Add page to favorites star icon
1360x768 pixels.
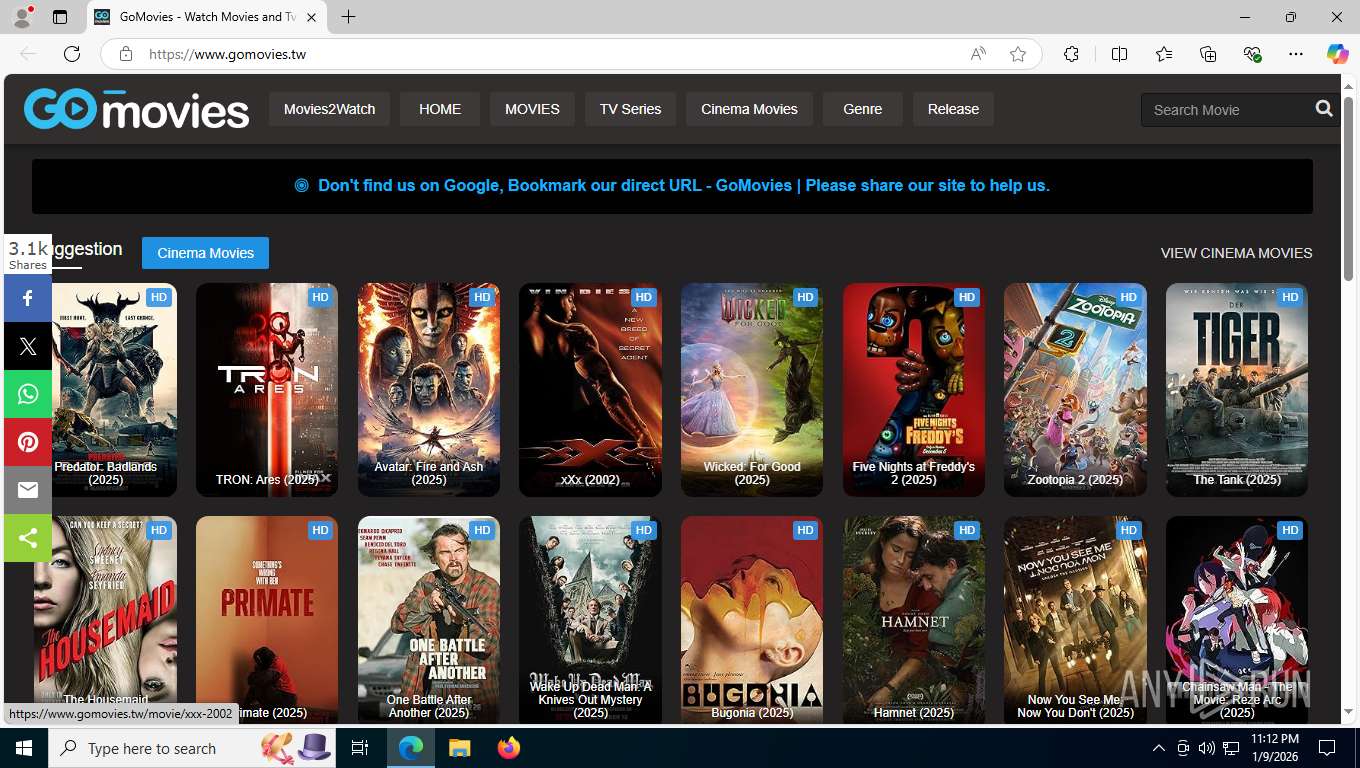point(1018,54)
